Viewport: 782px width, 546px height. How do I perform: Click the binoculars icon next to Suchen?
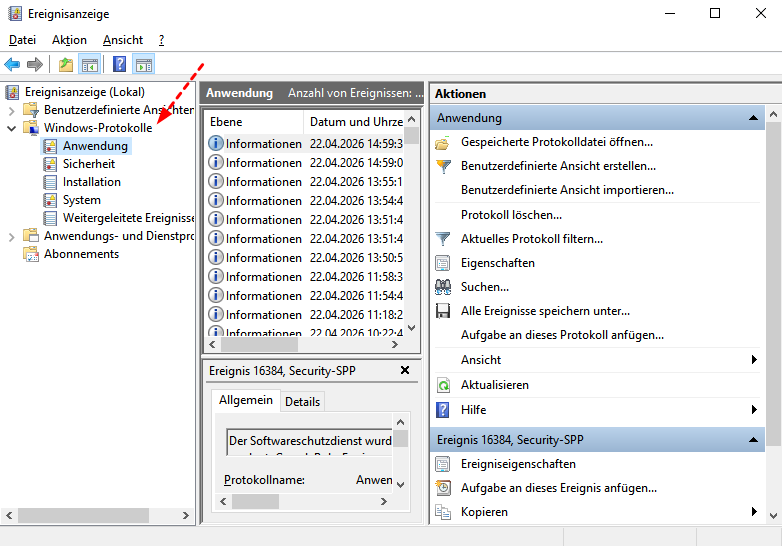[x=443, y=287]
